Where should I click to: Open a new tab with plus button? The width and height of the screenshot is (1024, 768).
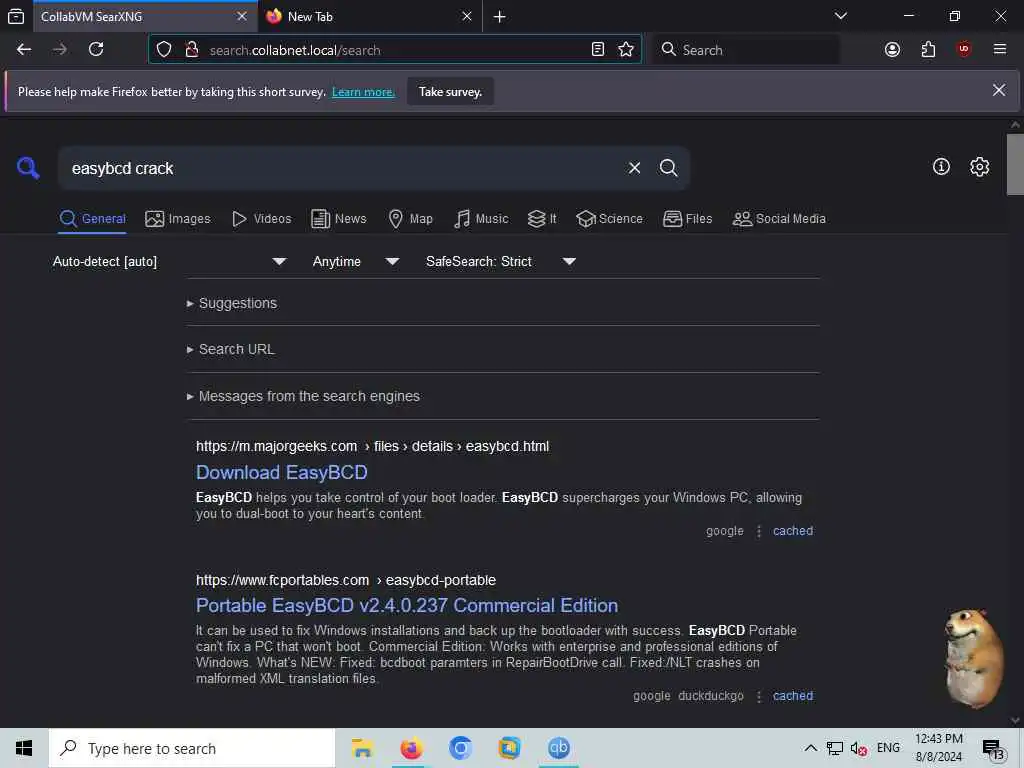tap(500, 16)
